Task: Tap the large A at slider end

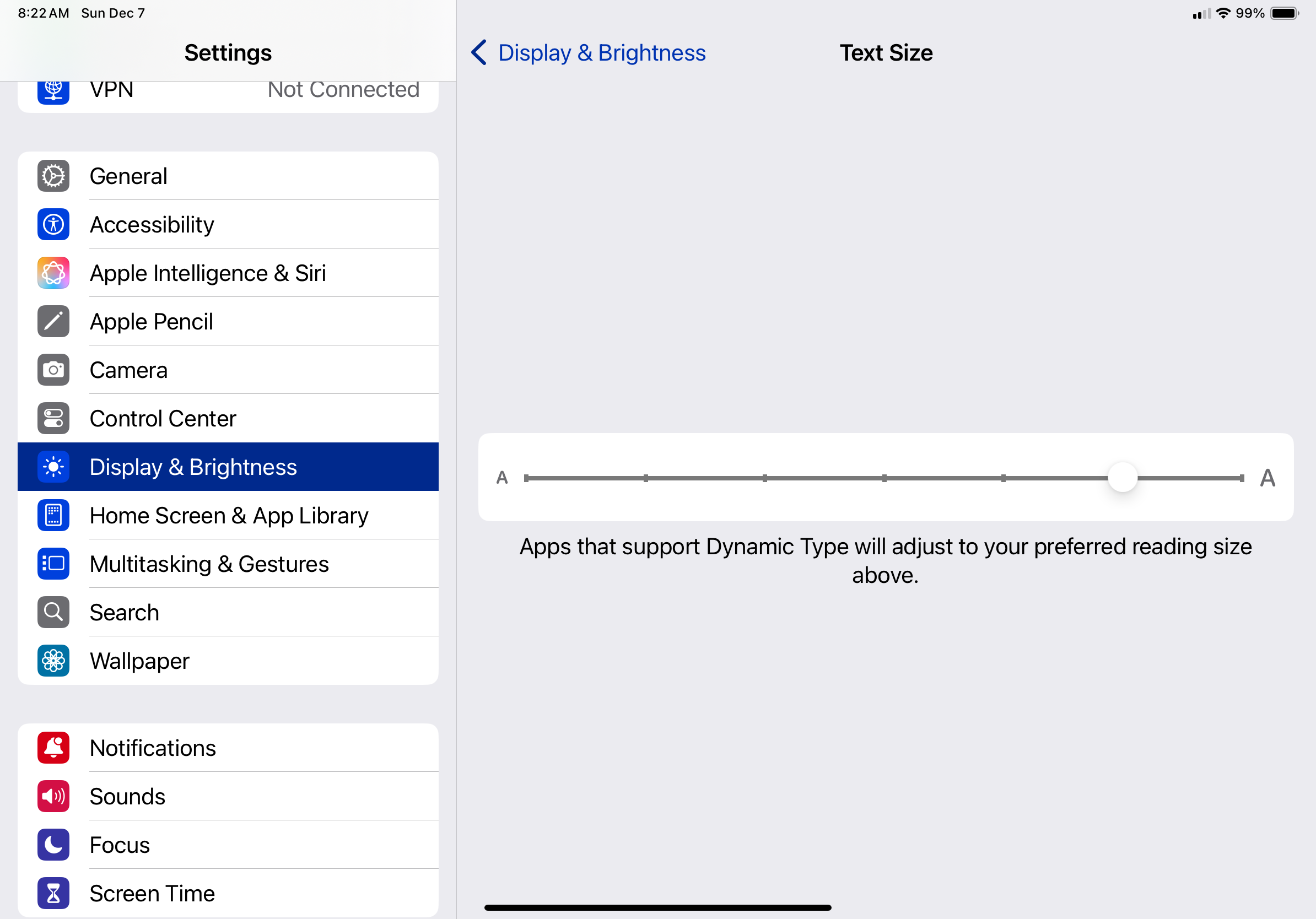Action: point(1268,478)
